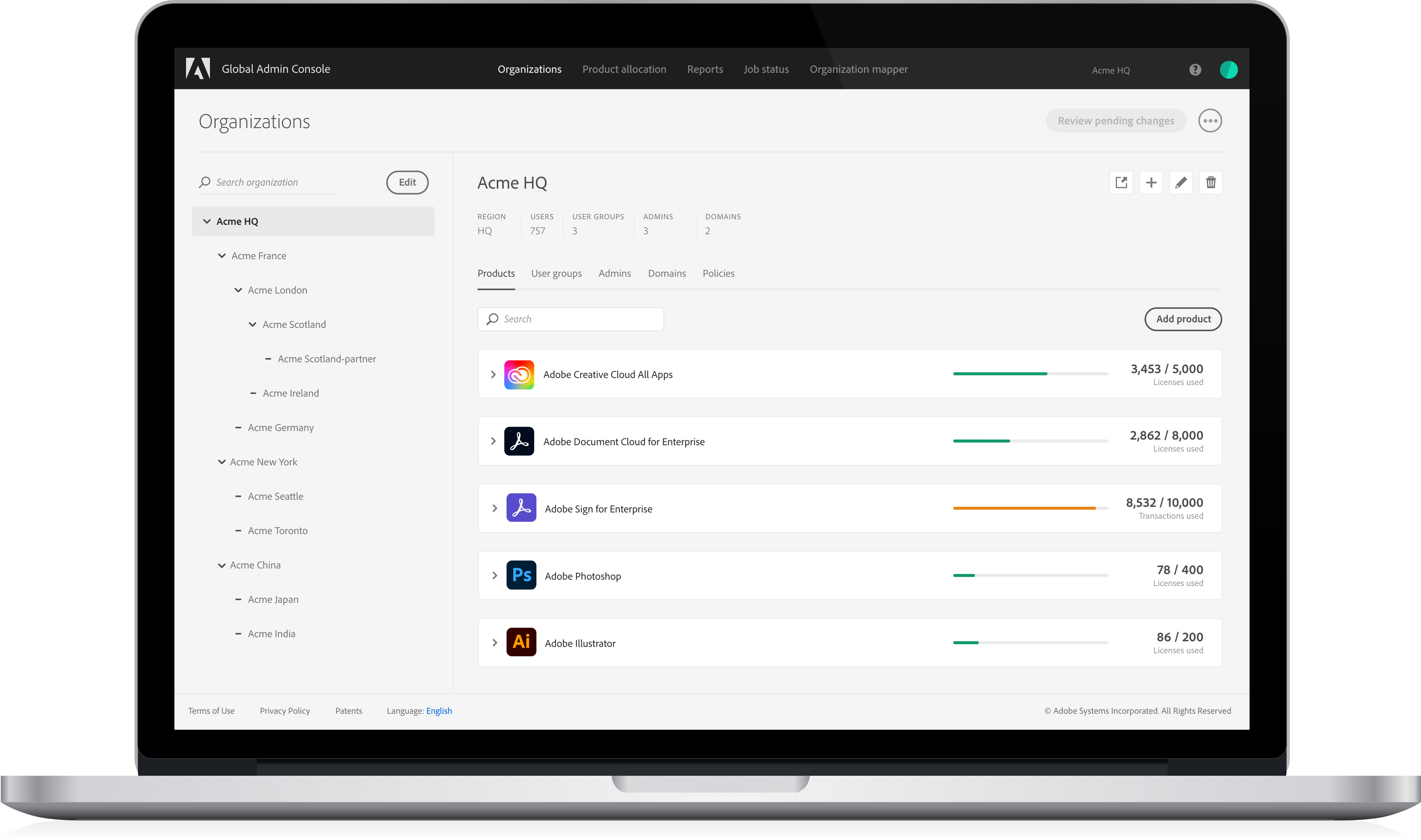Collapse the Acme London tree node

click(x=238, y=290)
